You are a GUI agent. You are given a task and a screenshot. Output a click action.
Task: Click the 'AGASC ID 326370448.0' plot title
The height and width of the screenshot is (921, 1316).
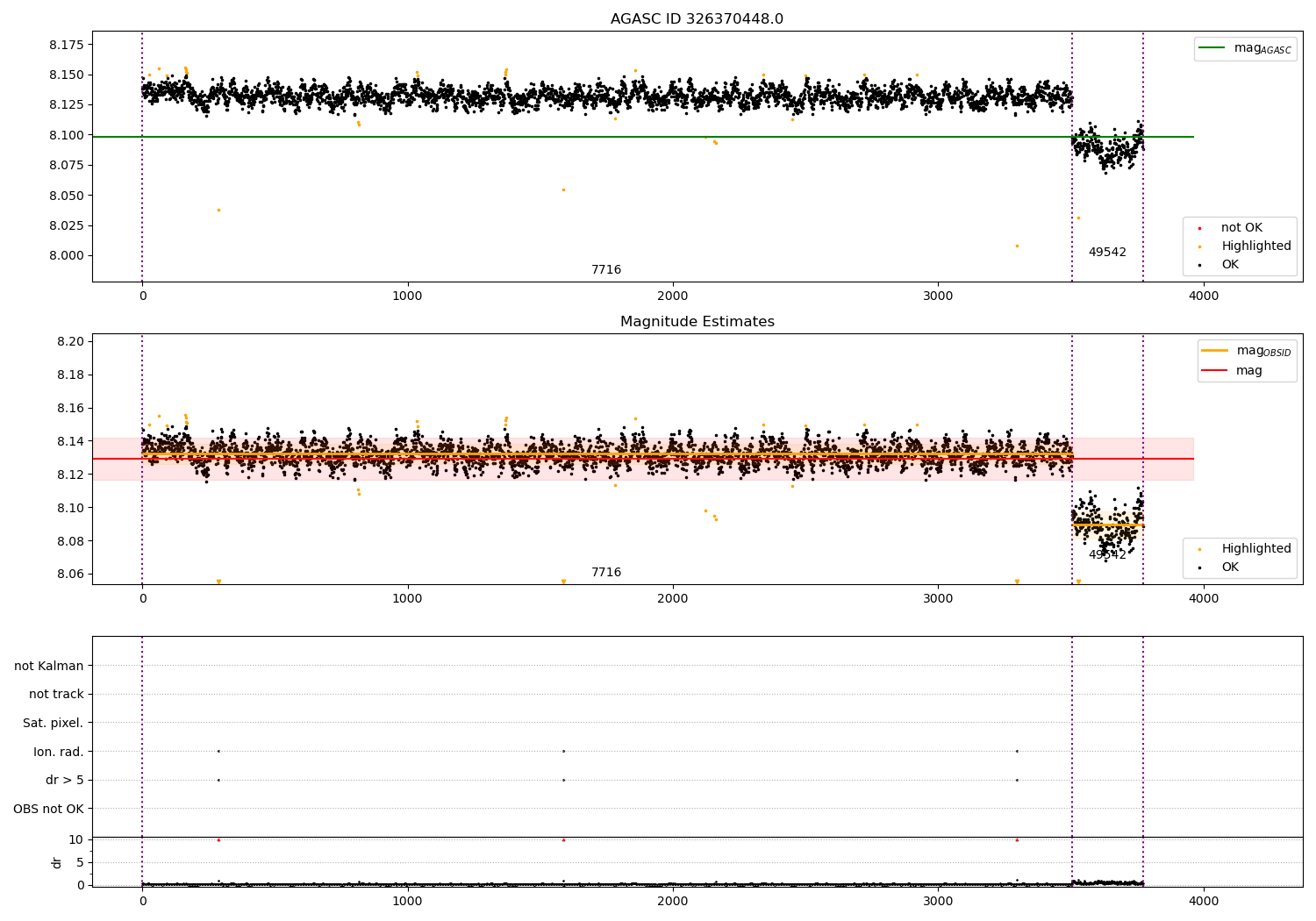[697, 19]
